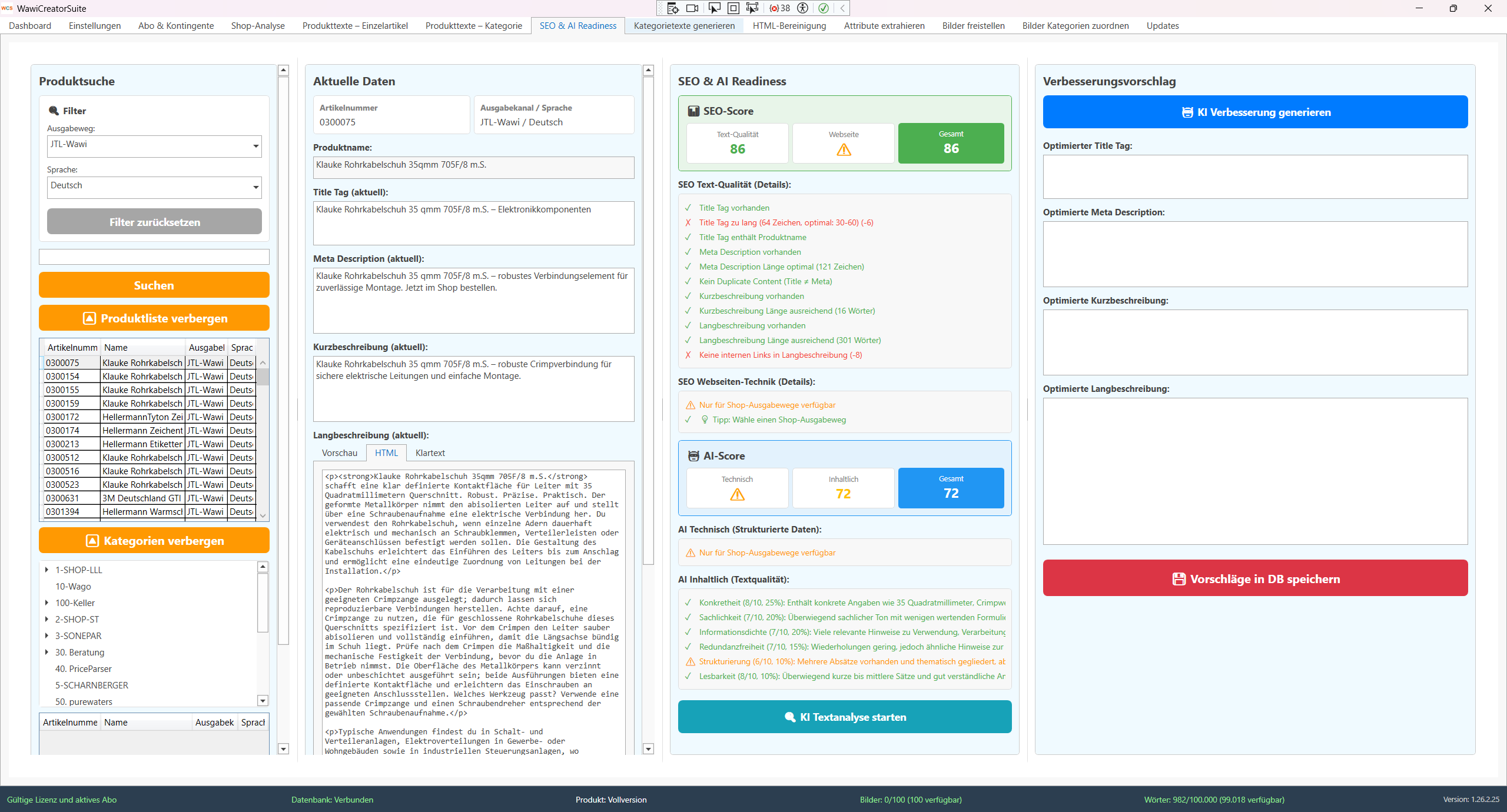Activate the select element pointer tool
The width and height of the screenshot is (1507, 812).
coord(714,8)
